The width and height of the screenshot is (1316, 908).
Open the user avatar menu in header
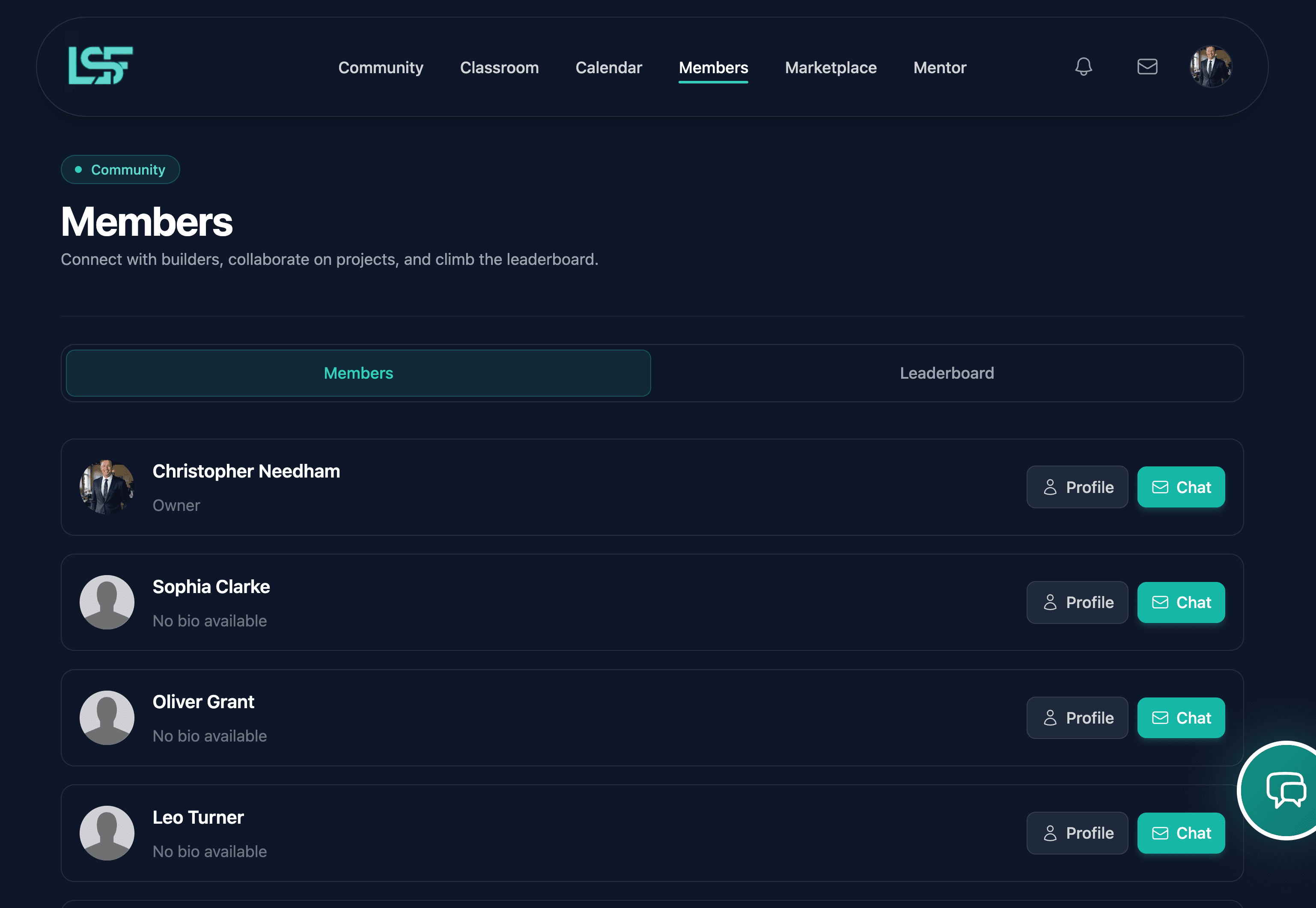pyautogui.click(x=1211, y=67)
